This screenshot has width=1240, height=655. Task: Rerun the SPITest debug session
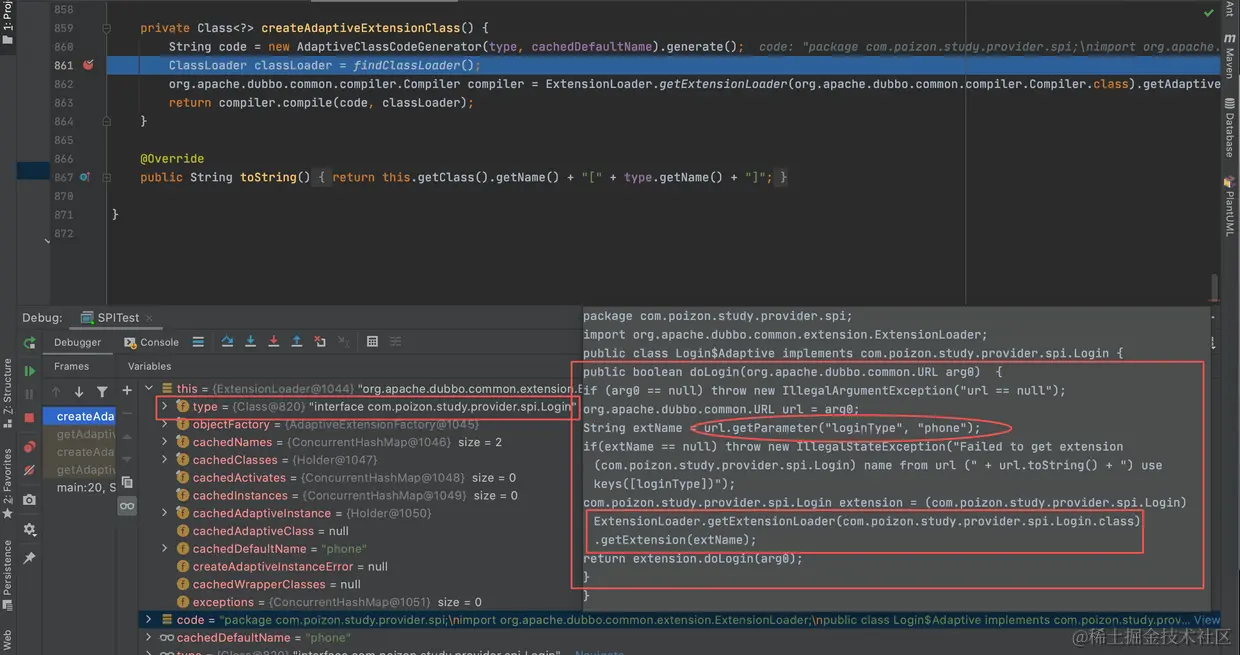(30, 342)
